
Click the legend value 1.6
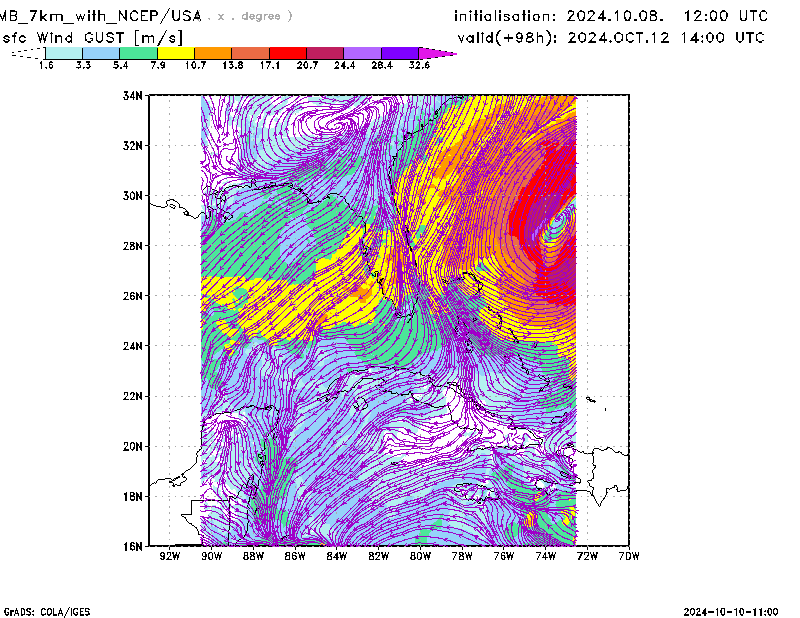[46, 65]
